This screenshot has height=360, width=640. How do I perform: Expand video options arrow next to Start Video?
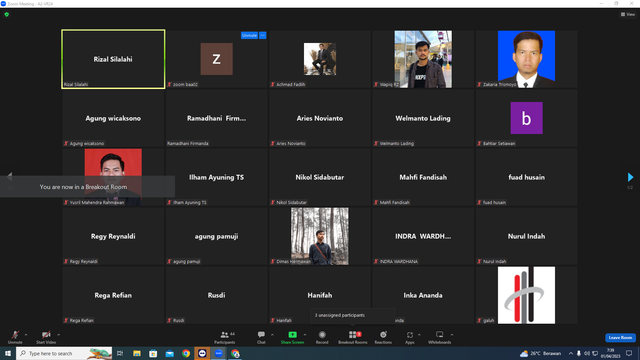58,335
